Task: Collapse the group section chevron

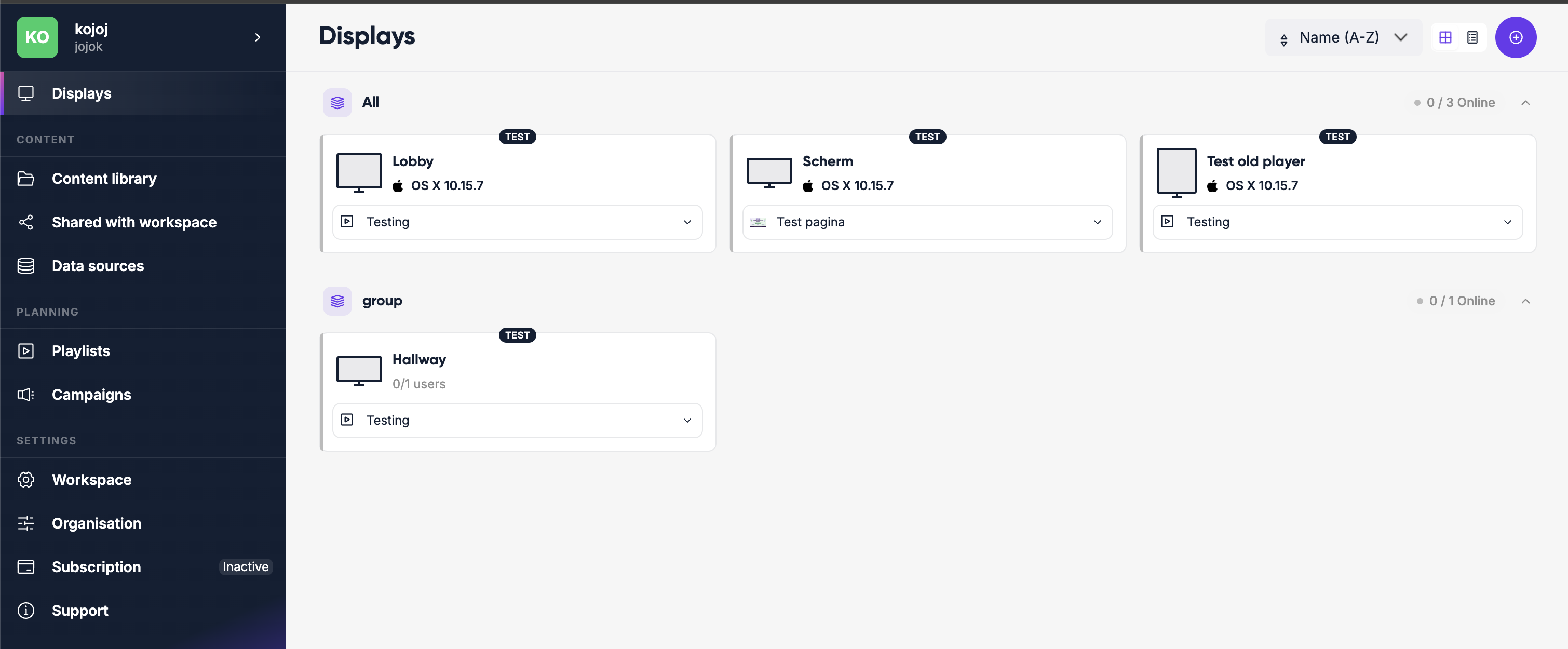Action: pyautogui.click(x=1525, y=301)
